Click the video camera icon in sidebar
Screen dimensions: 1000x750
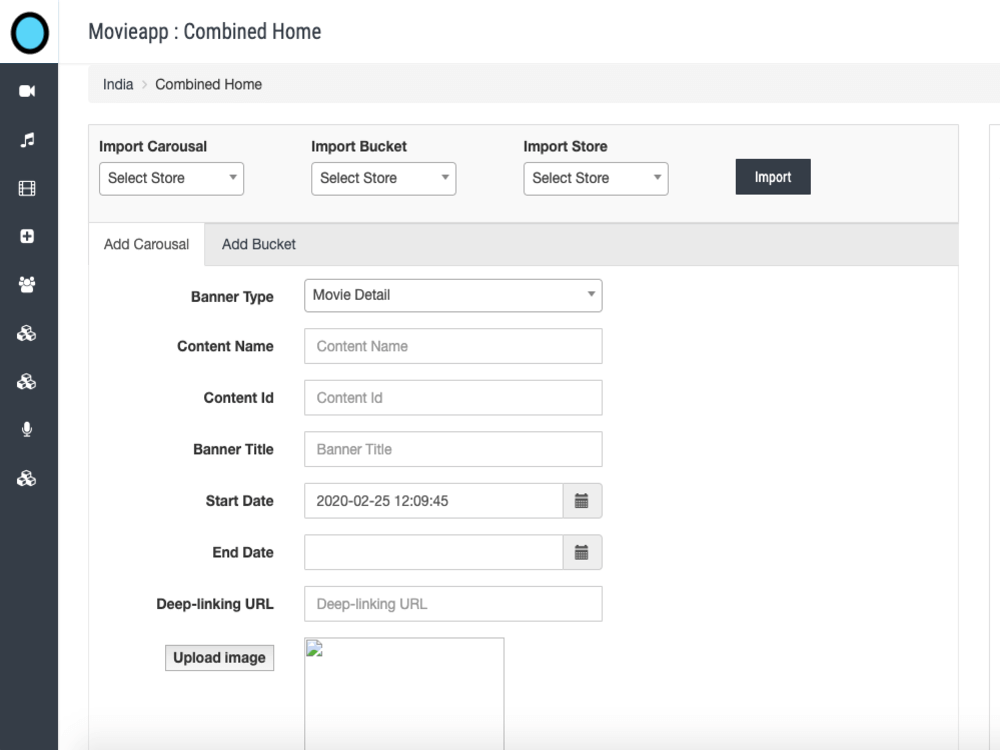(x=27, y=91)
